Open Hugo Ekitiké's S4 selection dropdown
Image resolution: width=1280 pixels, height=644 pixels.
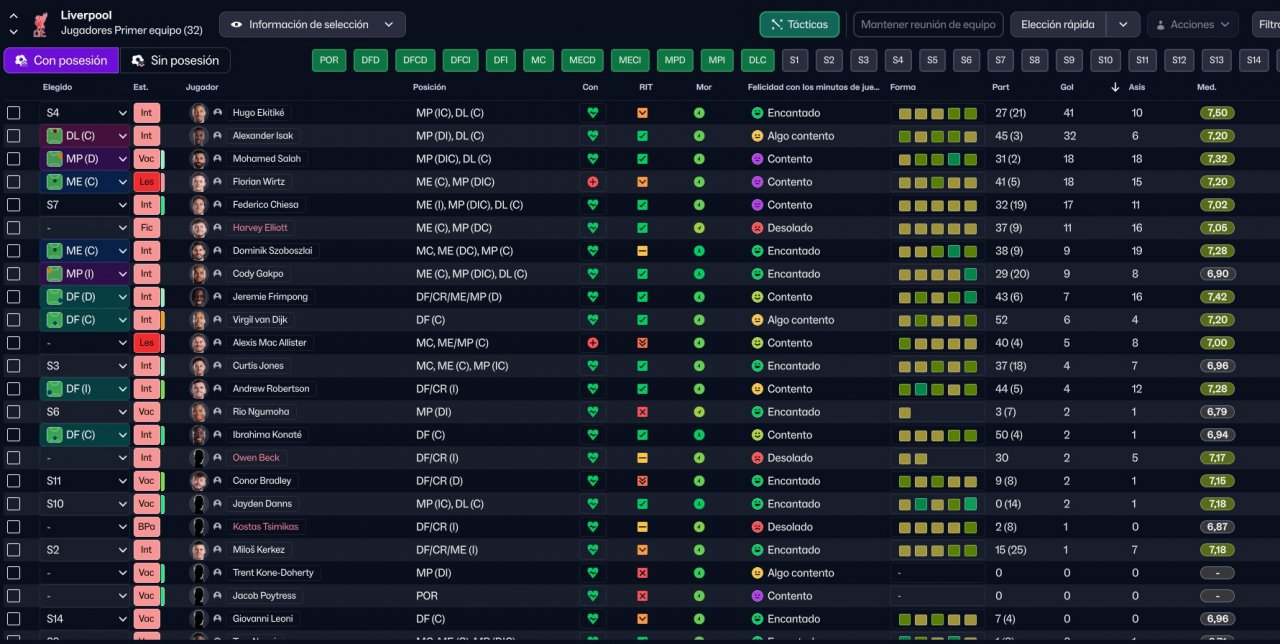pos(85,113)
